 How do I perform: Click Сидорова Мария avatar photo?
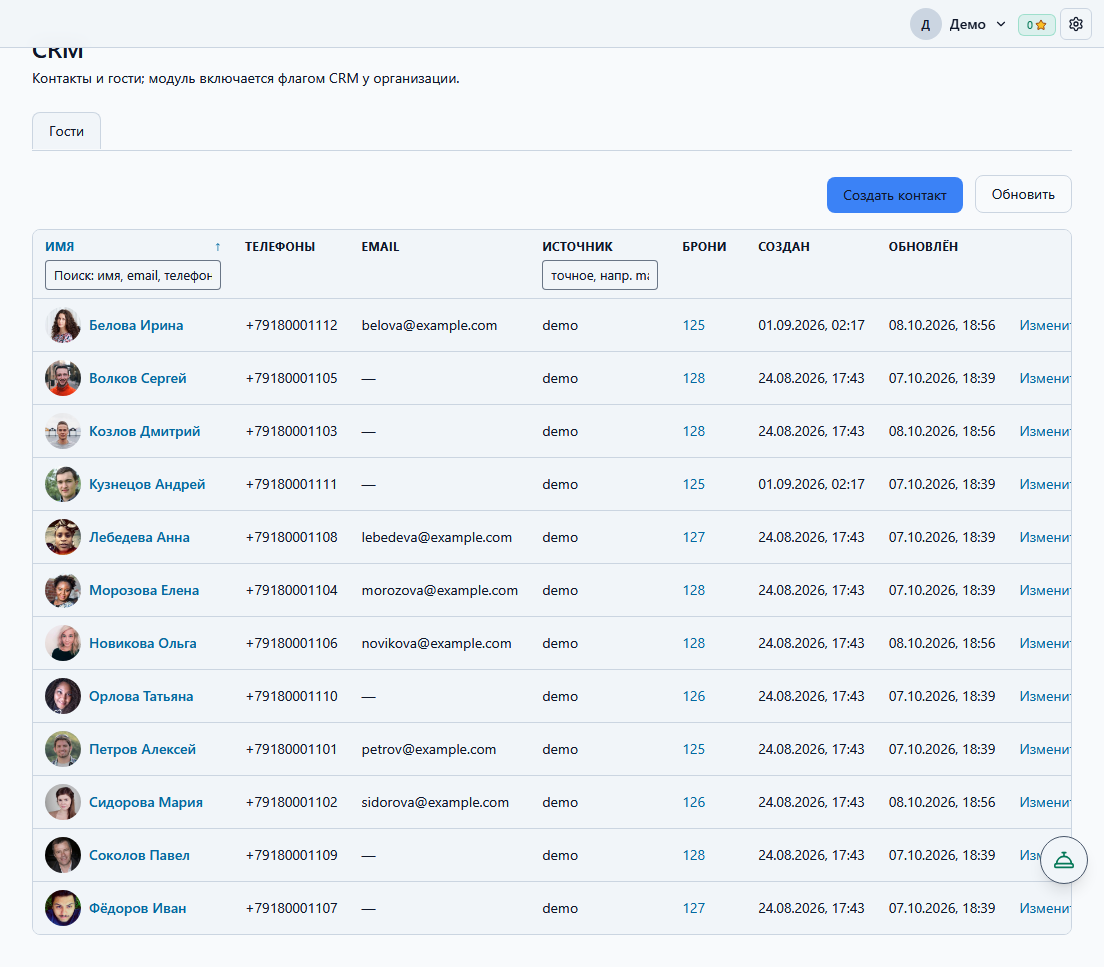(63, 802)
